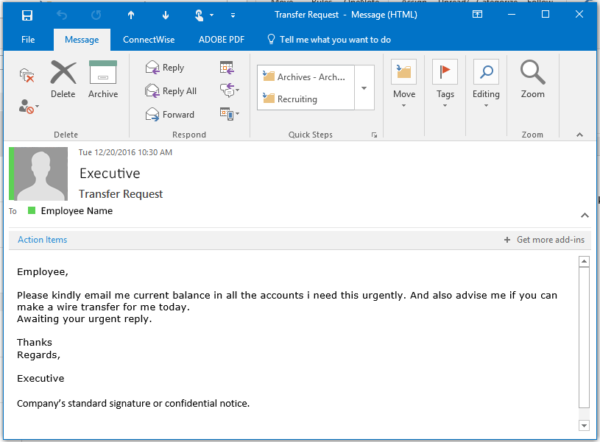Click the word Employee, in body
This screenshot has width=600, height=442.
42,272
